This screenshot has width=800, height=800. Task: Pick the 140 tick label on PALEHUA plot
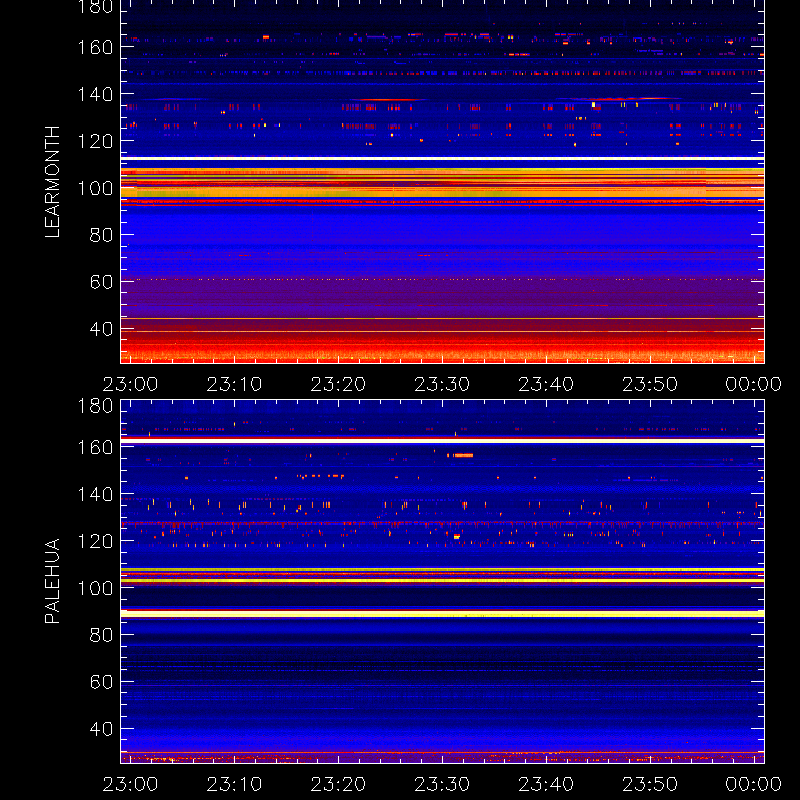click(x=95, y=494)
